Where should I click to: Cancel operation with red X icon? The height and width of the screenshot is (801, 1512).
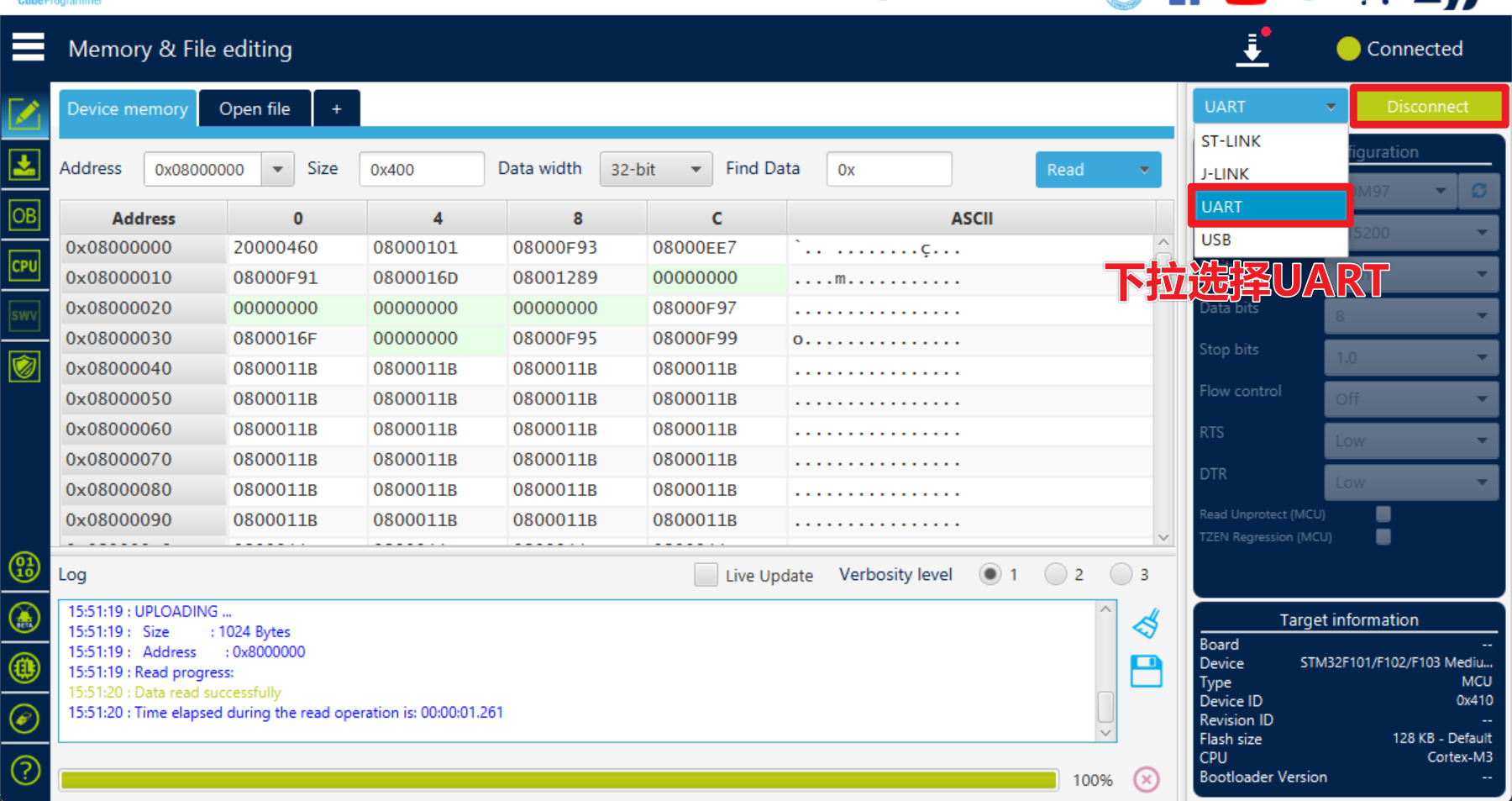tap(1146, 779)
